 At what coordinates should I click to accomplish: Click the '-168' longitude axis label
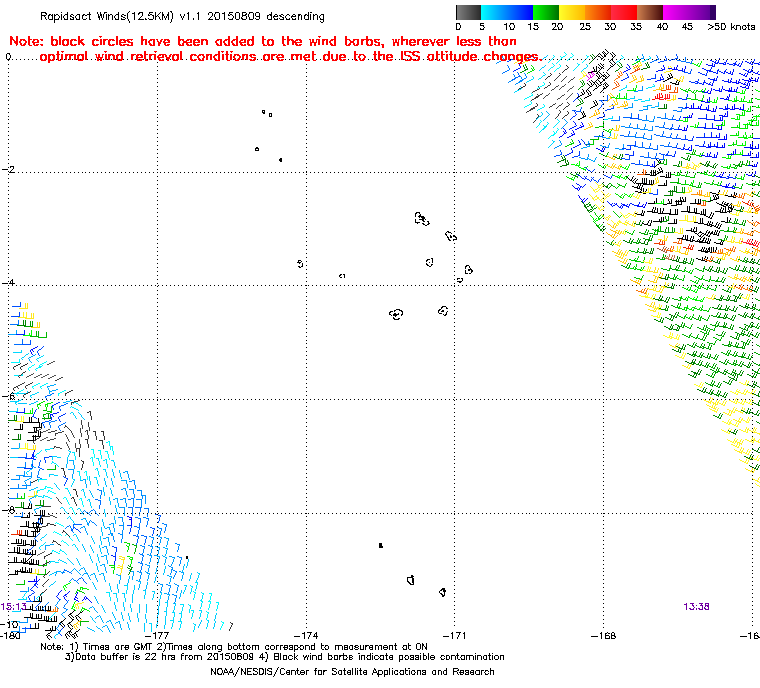click(x=603, y=636)
